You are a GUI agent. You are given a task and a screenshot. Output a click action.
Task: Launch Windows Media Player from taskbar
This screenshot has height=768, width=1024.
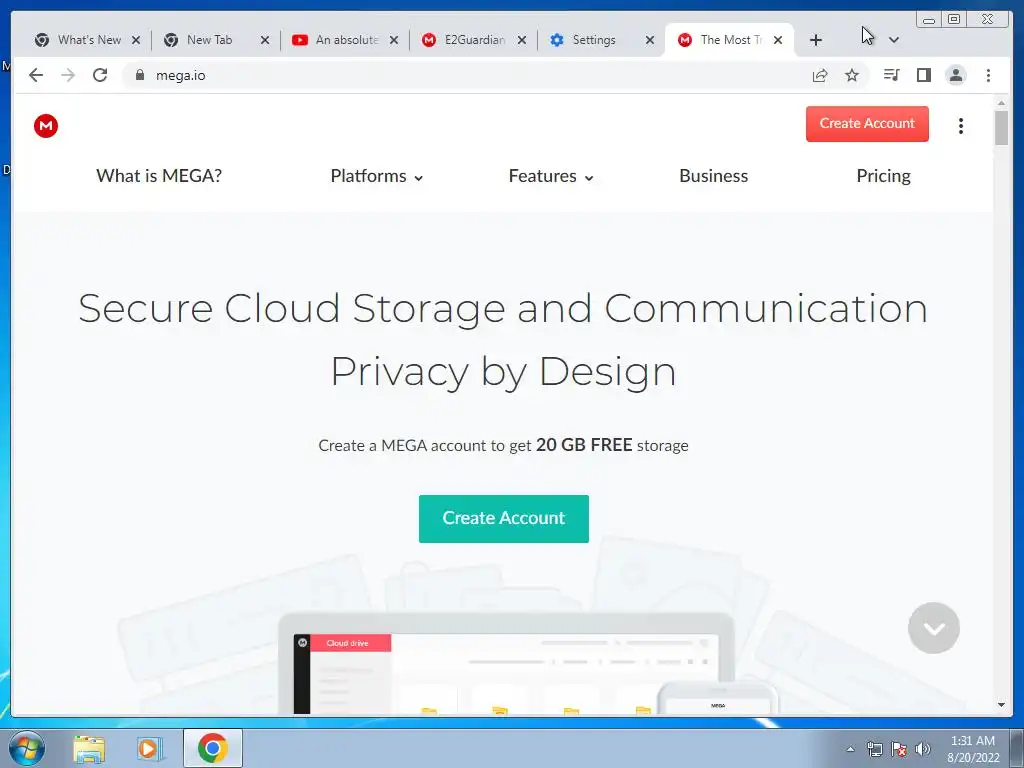tap(150, 748)
